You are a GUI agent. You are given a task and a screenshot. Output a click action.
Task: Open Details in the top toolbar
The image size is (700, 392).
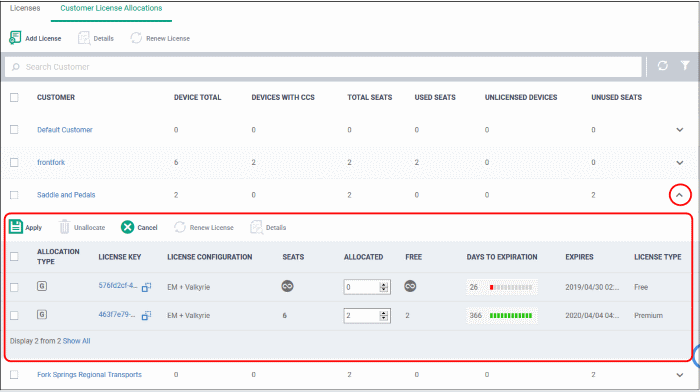[x=96, y=38]
